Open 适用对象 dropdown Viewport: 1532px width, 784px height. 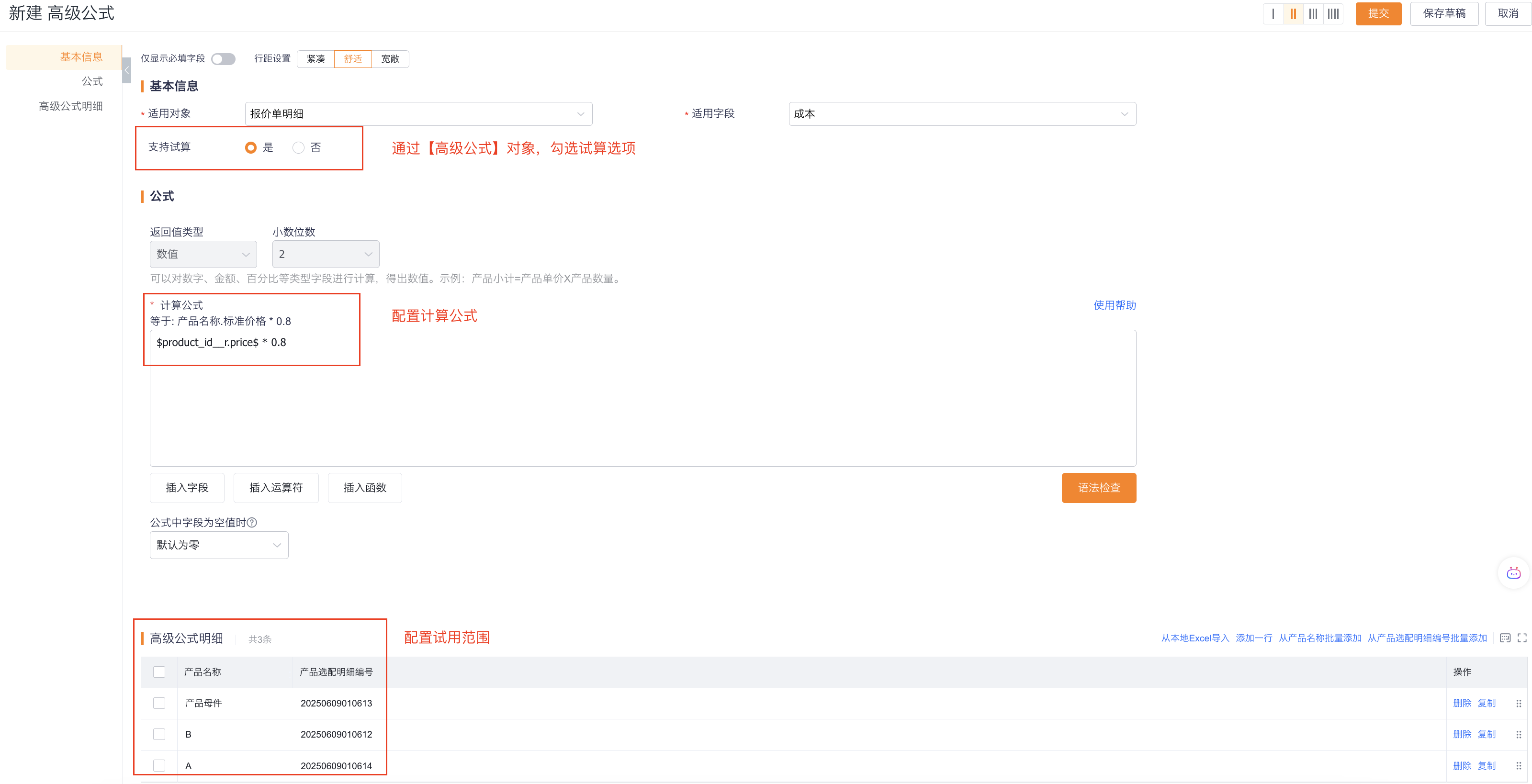[418, 113]
